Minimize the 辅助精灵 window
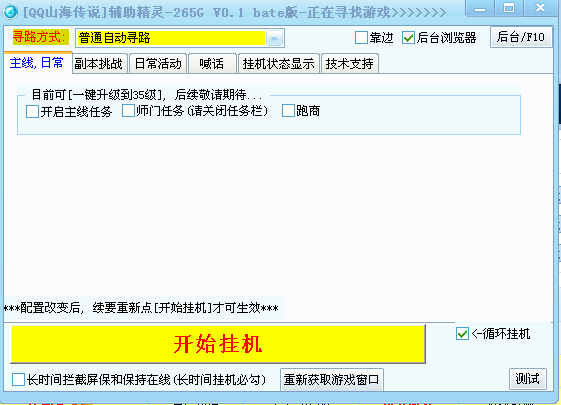 pyautogui.click(x=480, y=8)
